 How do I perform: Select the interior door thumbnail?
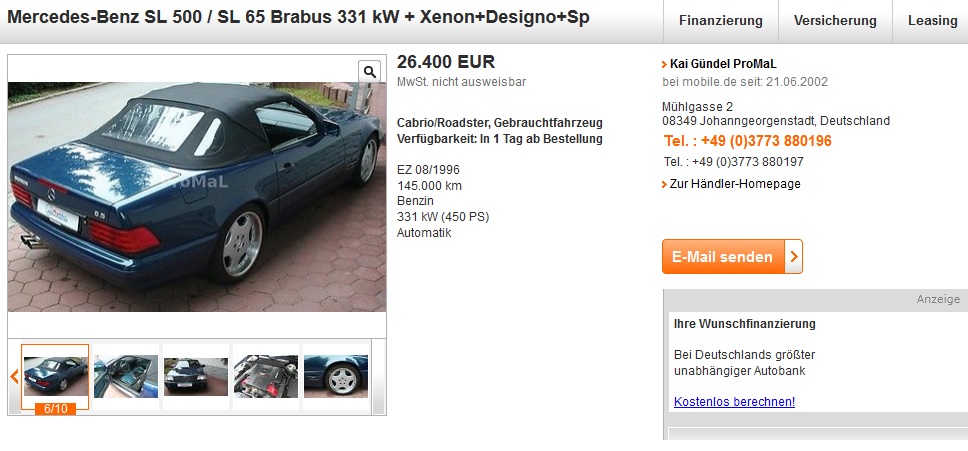click(126, 376)
